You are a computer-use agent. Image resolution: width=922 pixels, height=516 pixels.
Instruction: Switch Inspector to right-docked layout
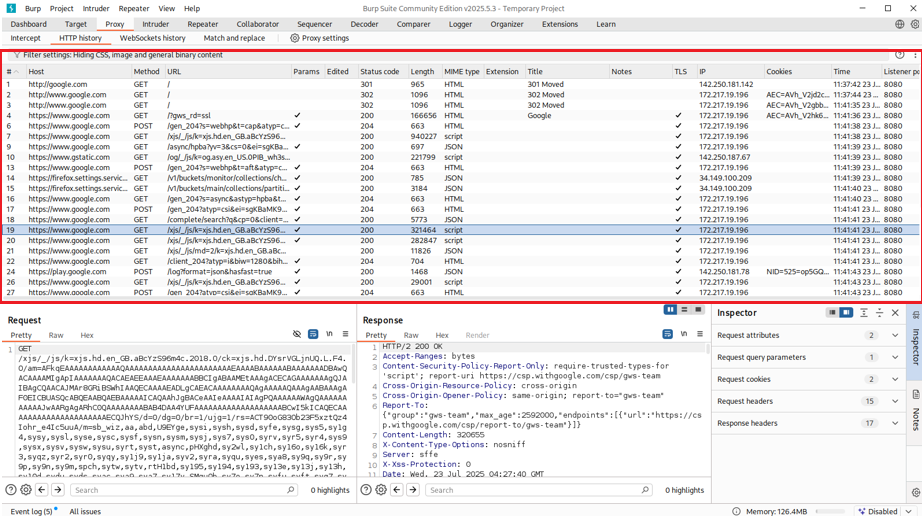(x=846, y=313)
